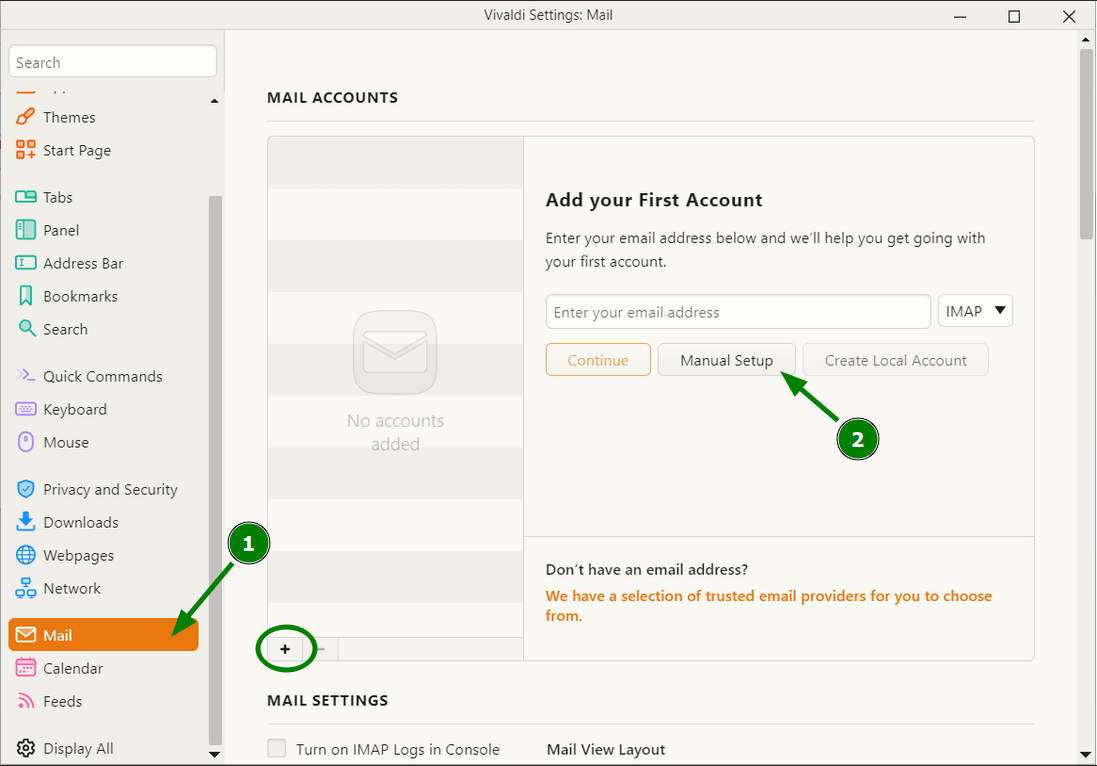Click the sidebar vertical scrollbar thumb

(215, 470)
